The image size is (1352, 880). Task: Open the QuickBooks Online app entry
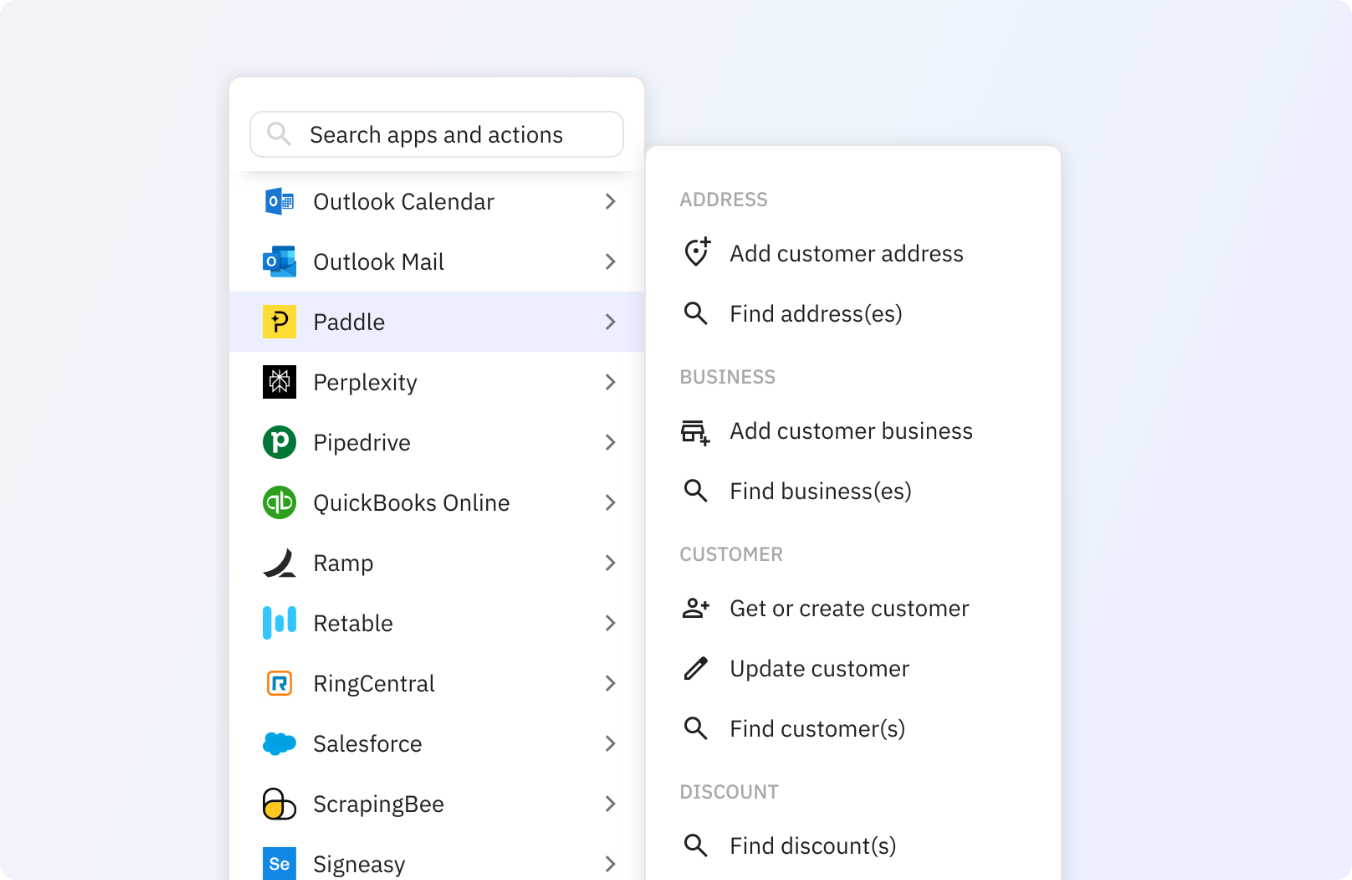[437, 502]
